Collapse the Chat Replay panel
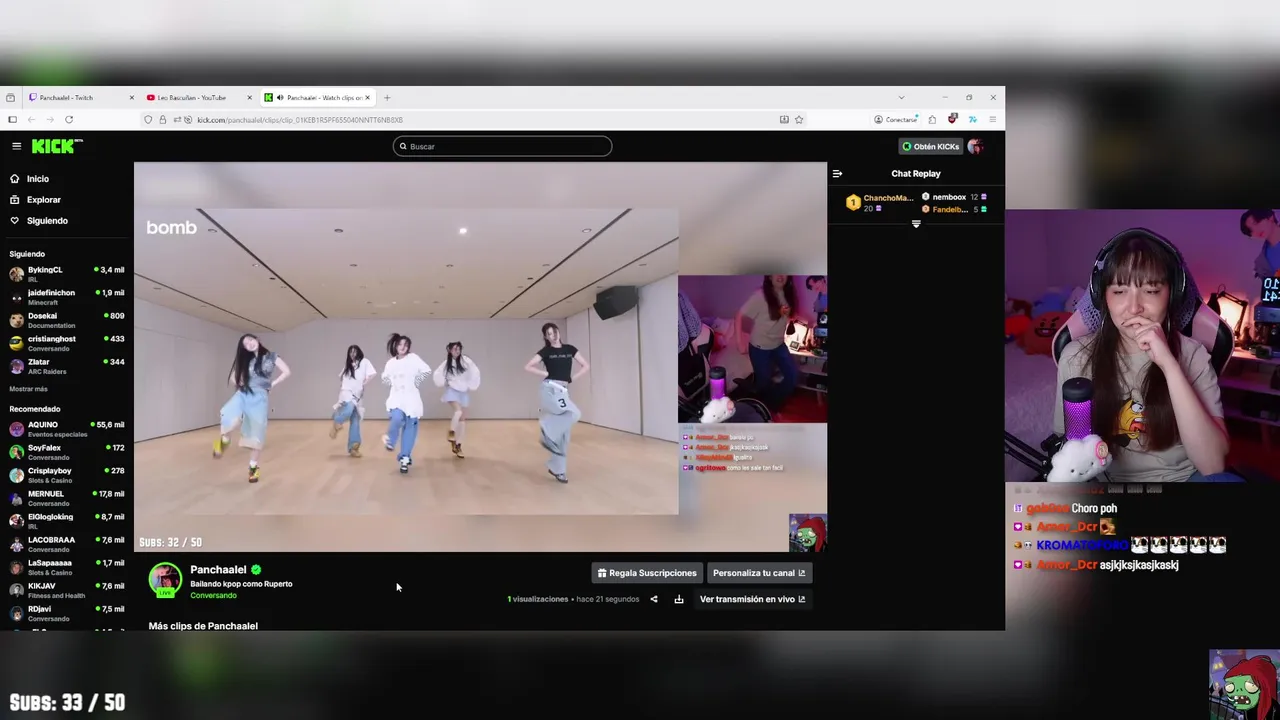This screenshot has width=1280, height=720. coord(837,174)
